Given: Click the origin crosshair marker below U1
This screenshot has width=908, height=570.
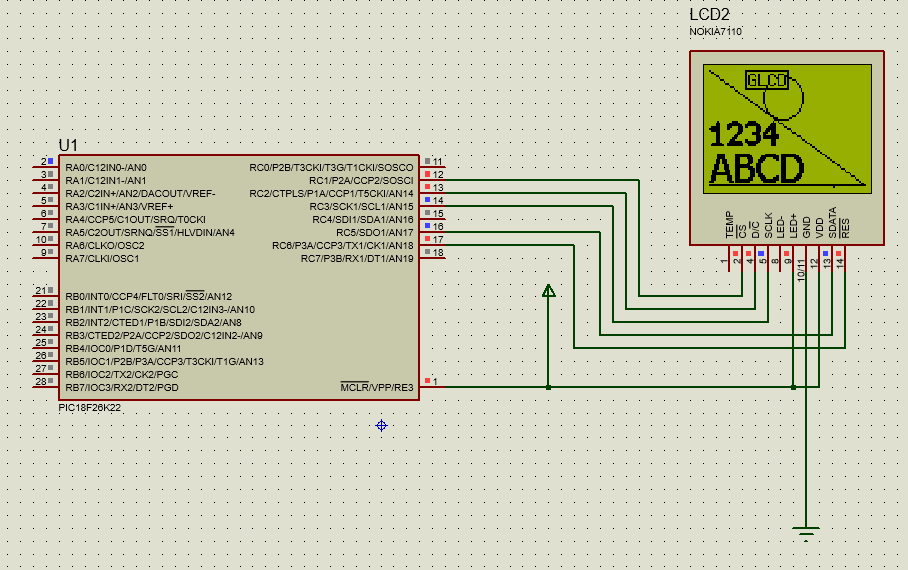Looking at the screenshot, I should [x=381, y=425].
